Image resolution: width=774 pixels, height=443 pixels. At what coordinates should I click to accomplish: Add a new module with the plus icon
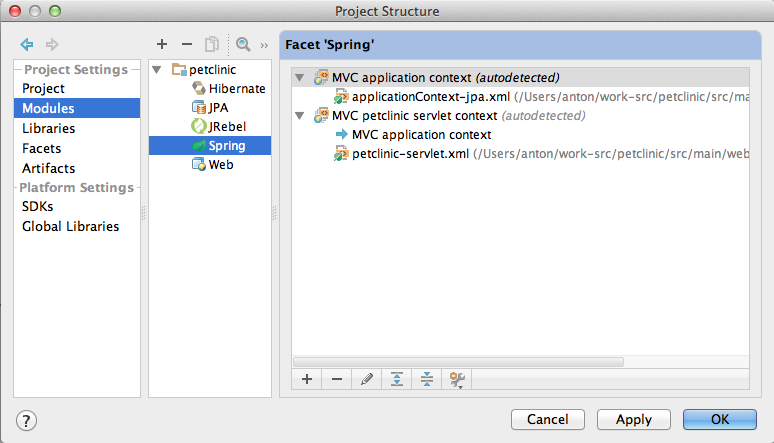pos(162,44)
